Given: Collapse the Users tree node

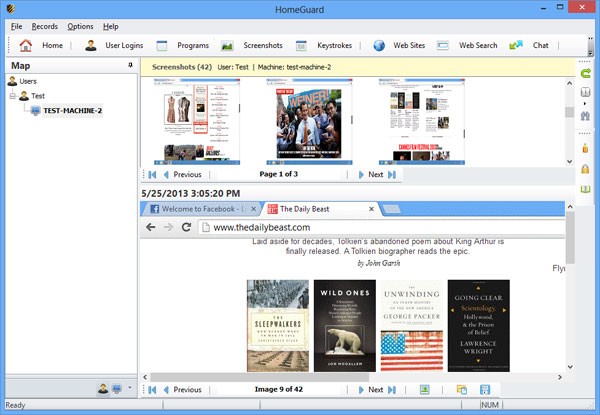Looking at the screenshot, I should [x=13, y=81].
